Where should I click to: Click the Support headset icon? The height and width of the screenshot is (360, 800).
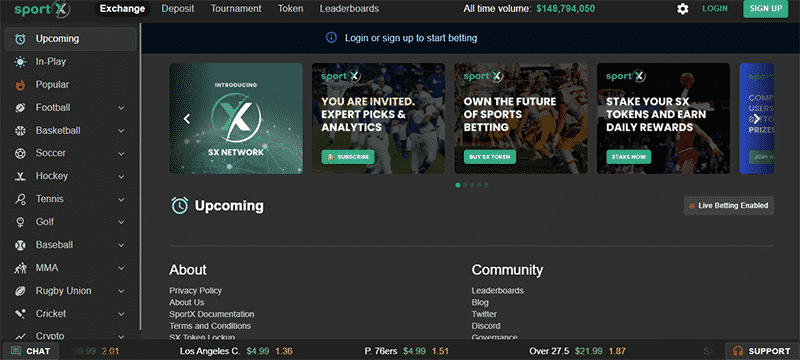click(x=738, y=351)
